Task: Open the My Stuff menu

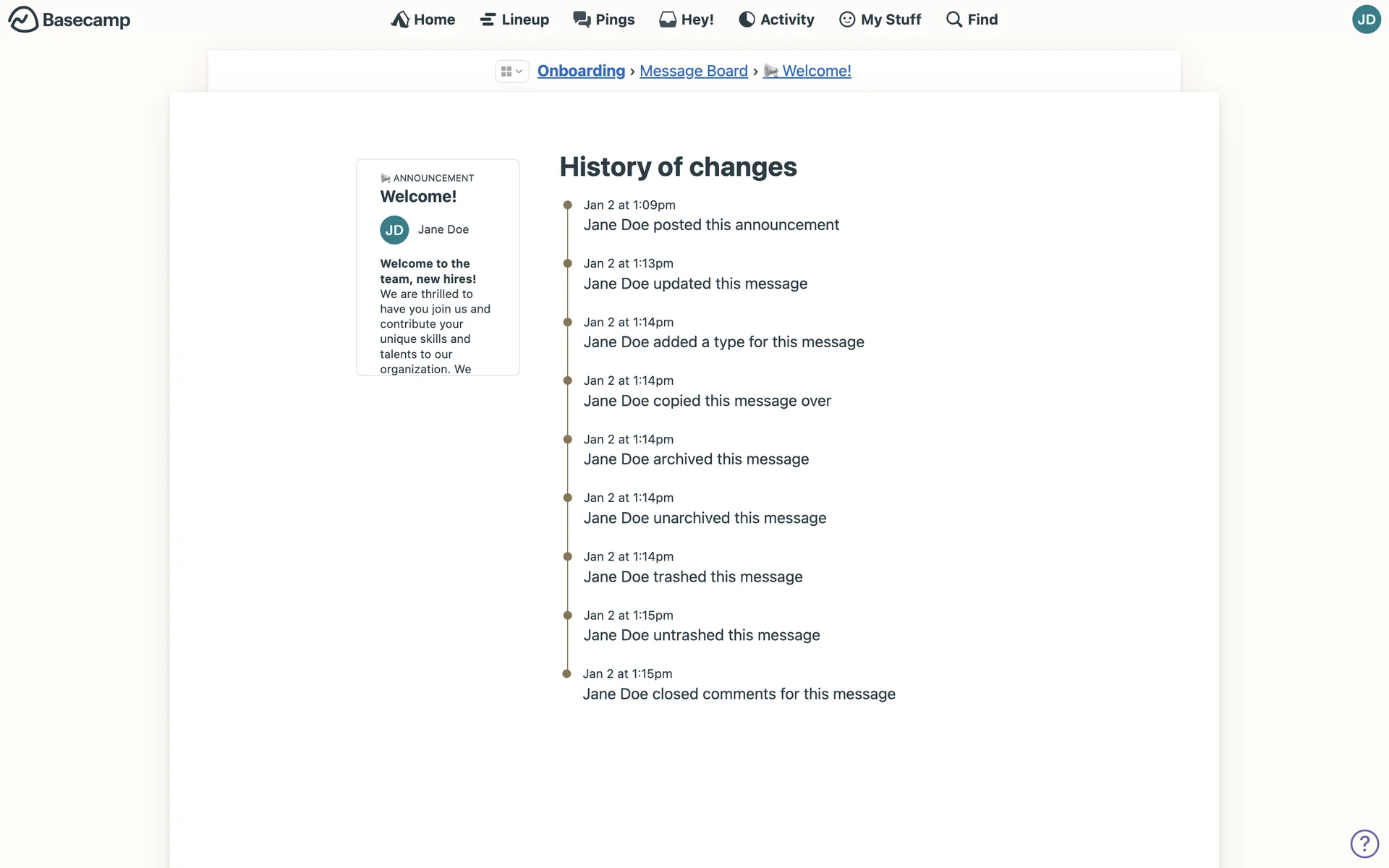Action: 880,20
